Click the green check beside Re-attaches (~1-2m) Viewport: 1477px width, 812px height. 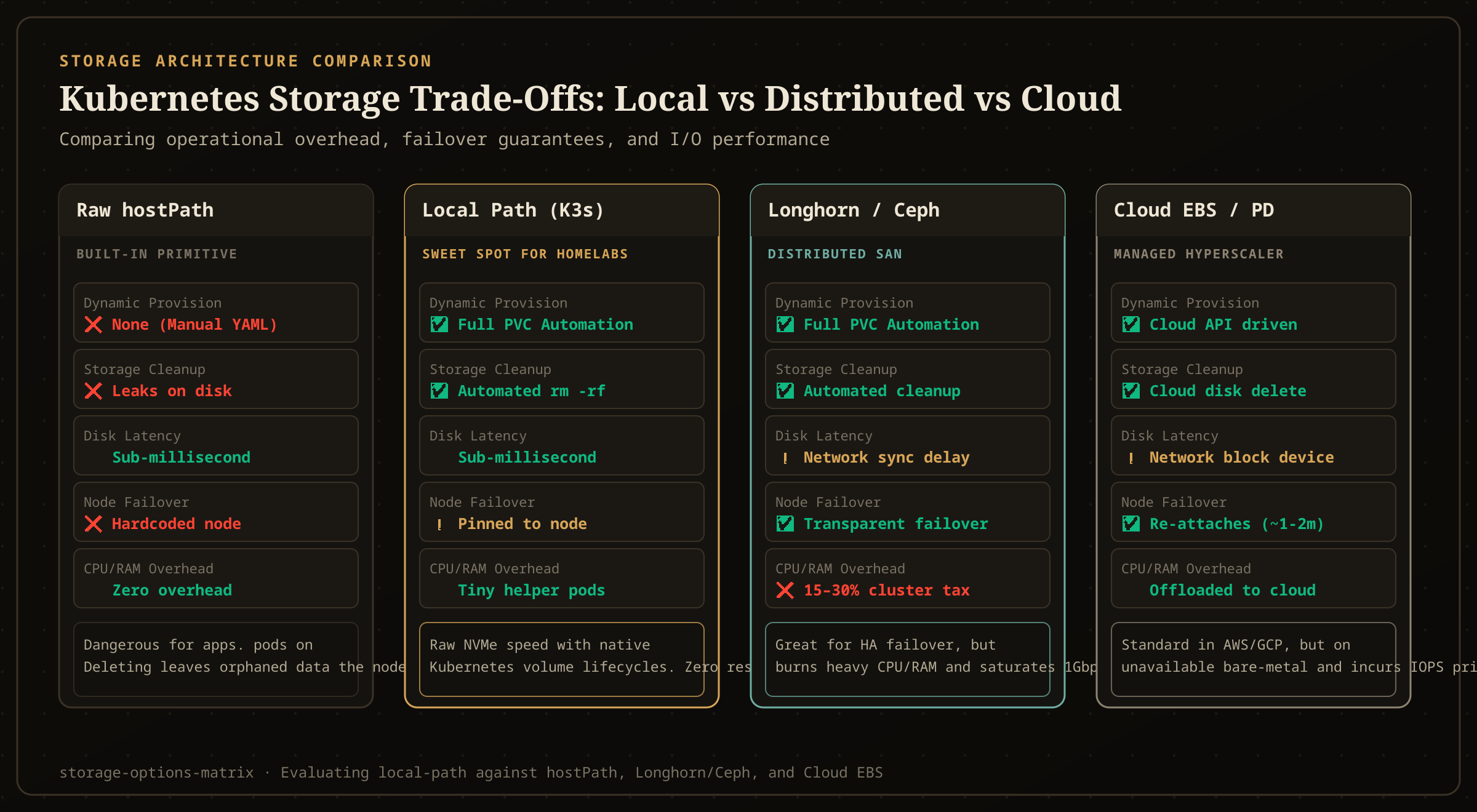click(1131, 523)
